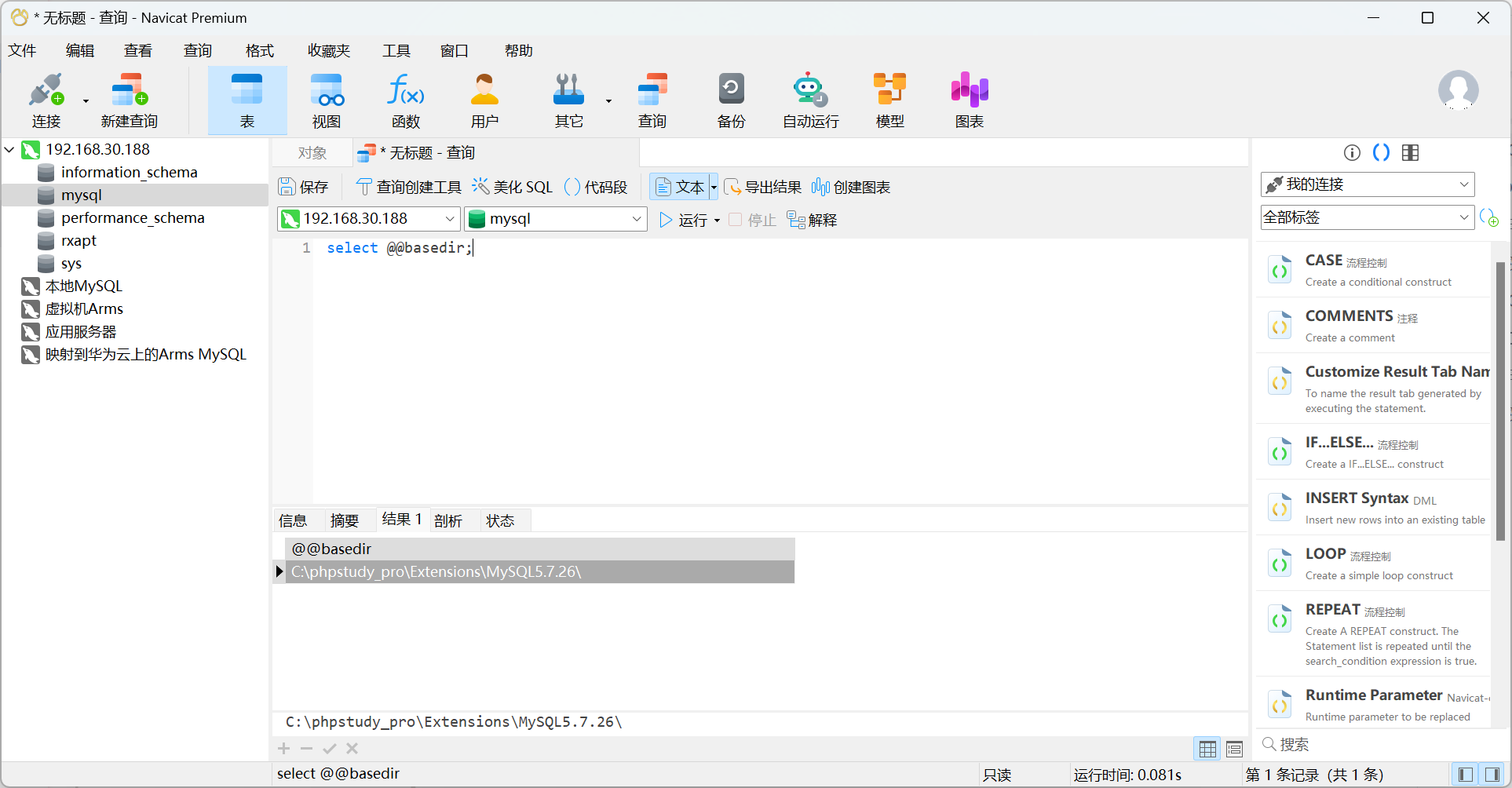Open the 自动运行 (Automation) toolbar icon

point(810,100)
